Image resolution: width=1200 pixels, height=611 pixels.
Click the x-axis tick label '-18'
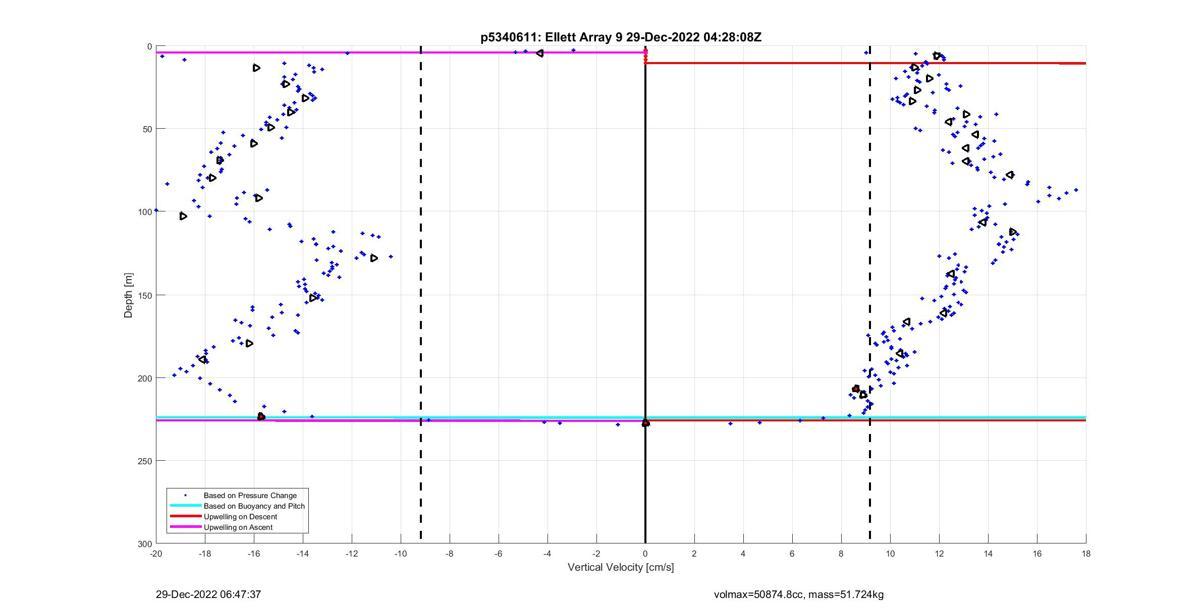[205, 553]
